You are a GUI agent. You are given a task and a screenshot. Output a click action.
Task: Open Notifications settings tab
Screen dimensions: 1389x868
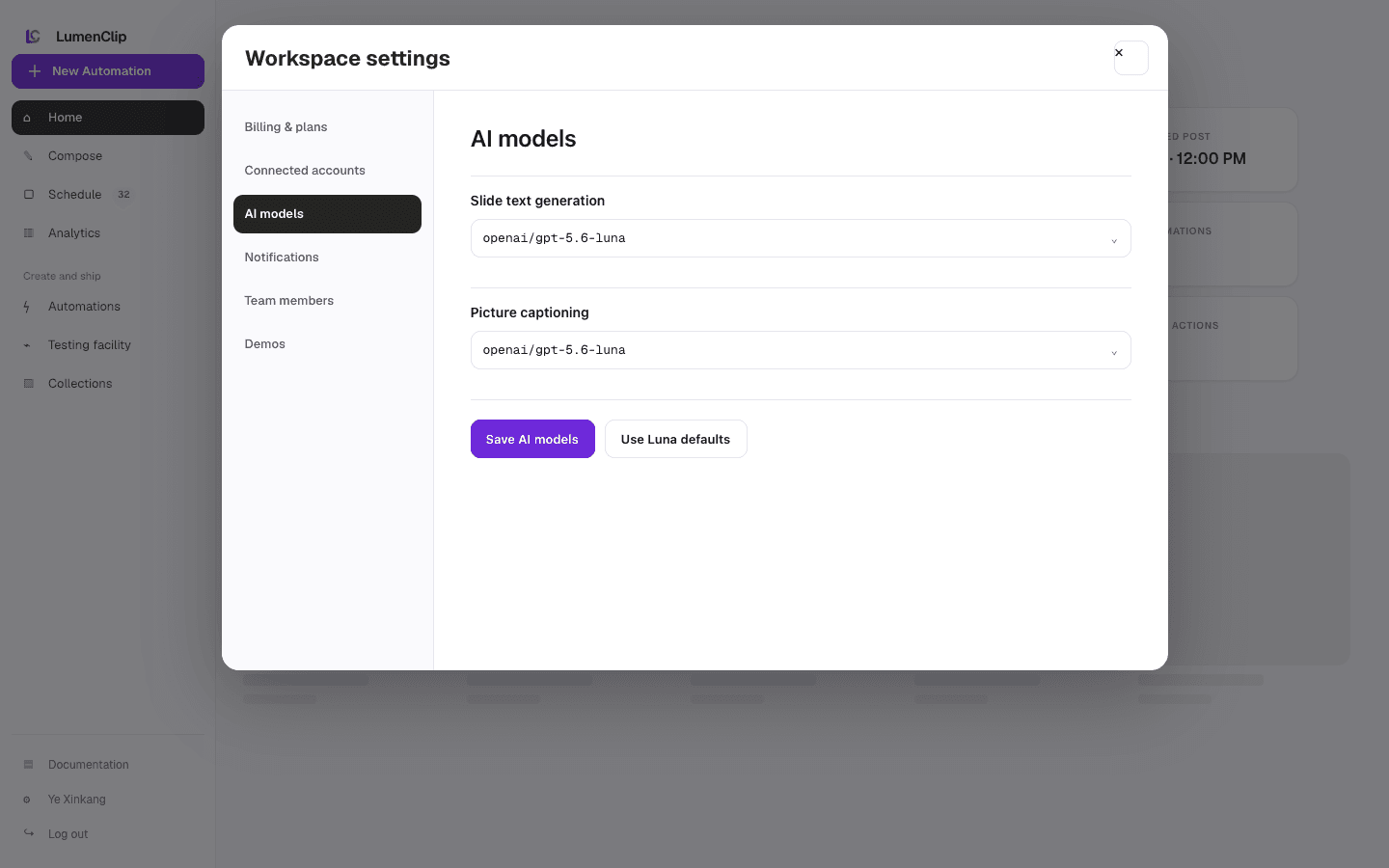pos(327,258)
